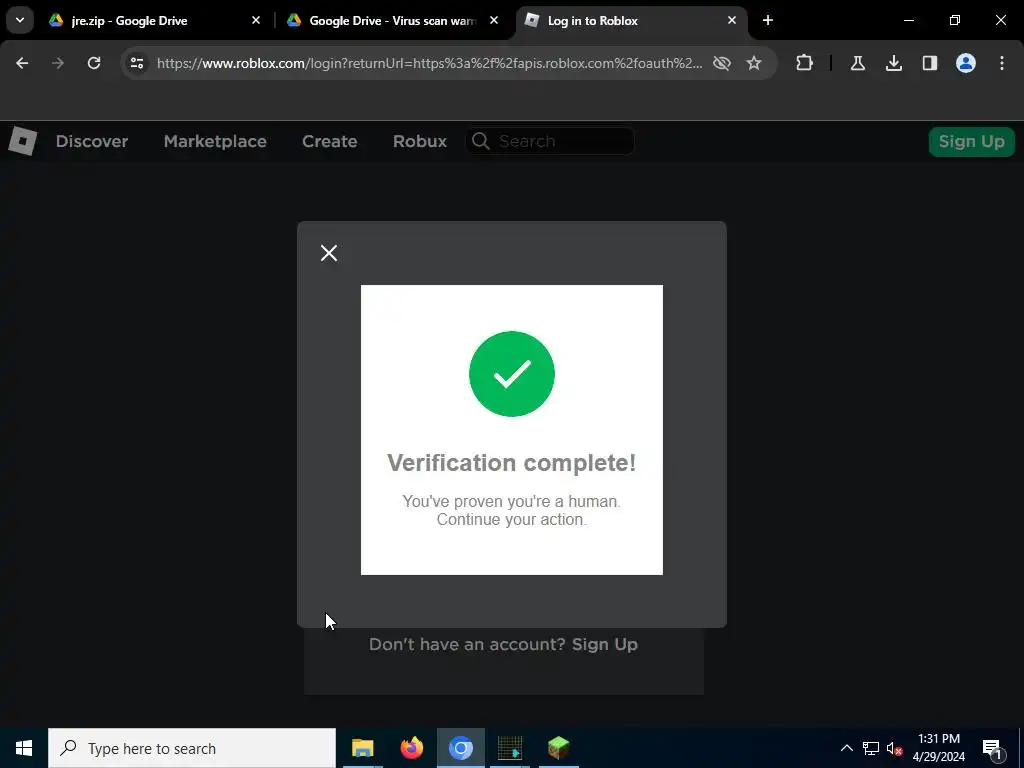The height and width of the screenshot is (768, 1024).
Task: Launch Firefox from taskbar
Action: point(411,748)
